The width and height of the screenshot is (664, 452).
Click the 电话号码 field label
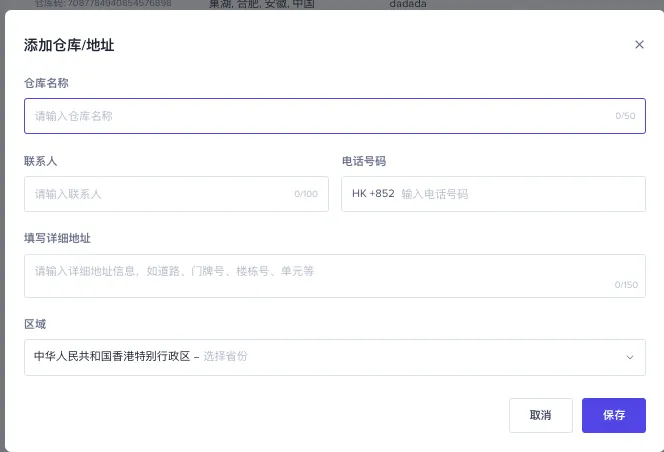coord(364,161)
